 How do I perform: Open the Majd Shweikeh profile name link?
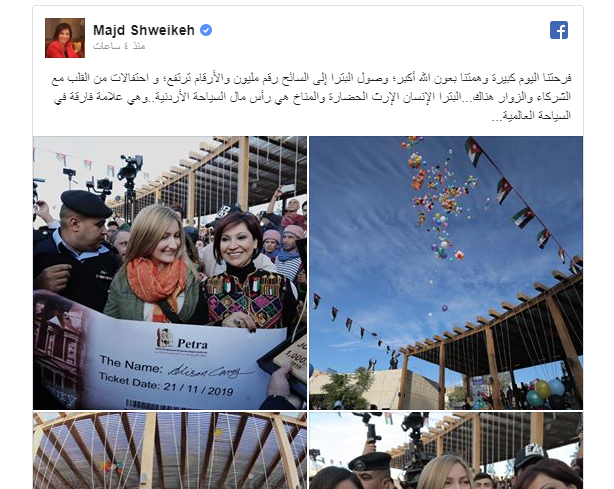point(144,30)
